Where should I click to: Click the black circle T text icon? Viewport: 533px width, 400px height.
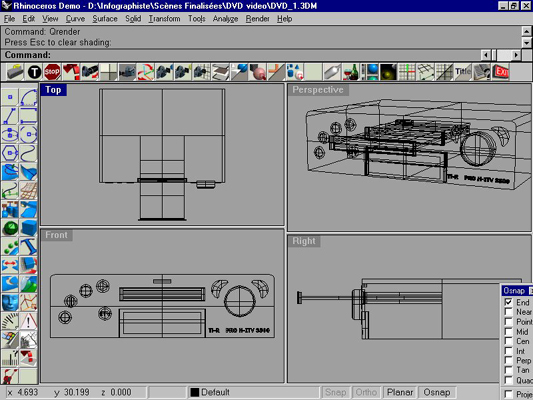pyautogui.click(x=34, y=72)
